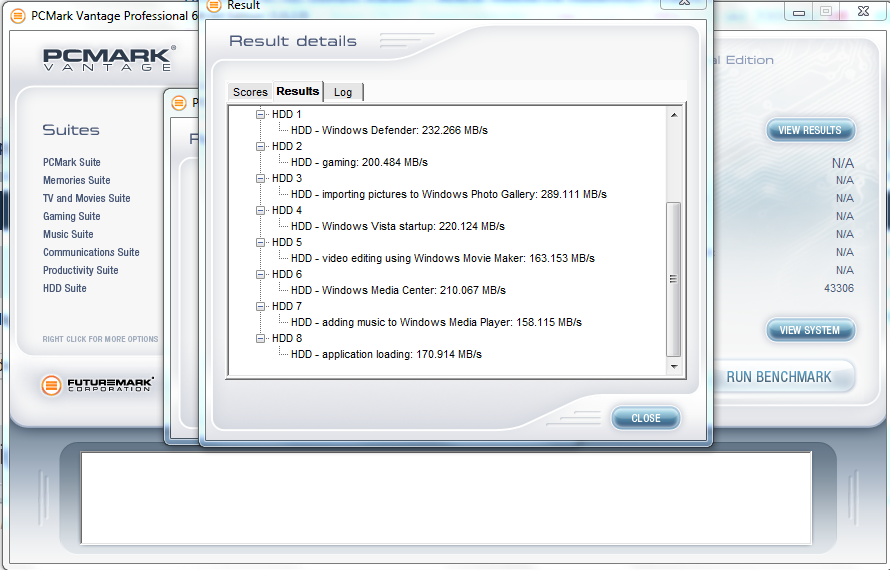The height and width of the screenshot is (570, 890).
Task: Select Memories Suite in Suites list
Action: (x=77, y=181)
